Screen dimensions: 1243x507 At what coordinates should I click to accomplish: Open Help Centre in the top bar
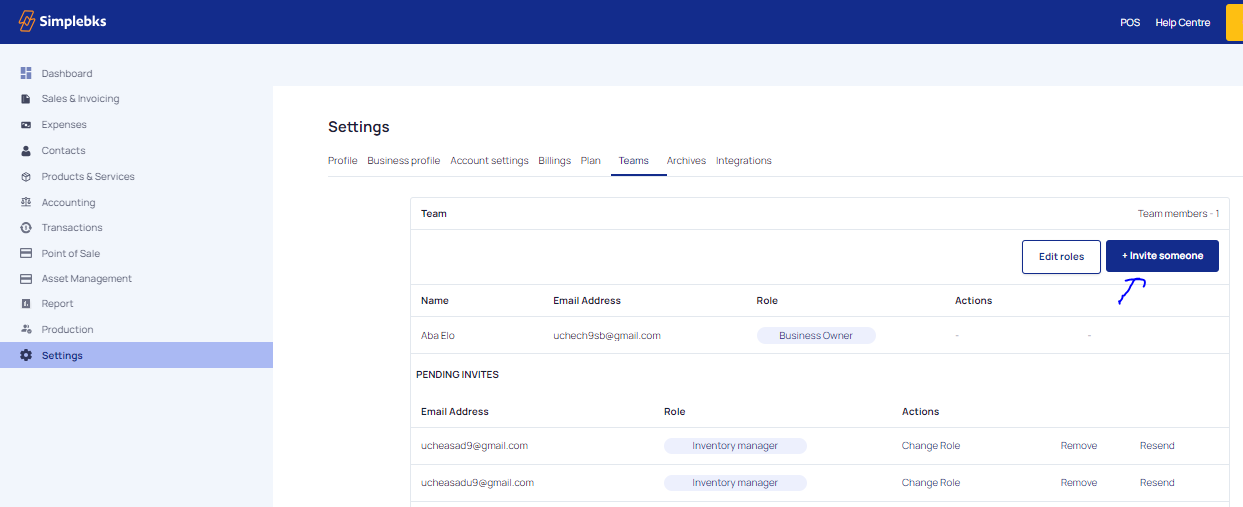point(1182,23)
